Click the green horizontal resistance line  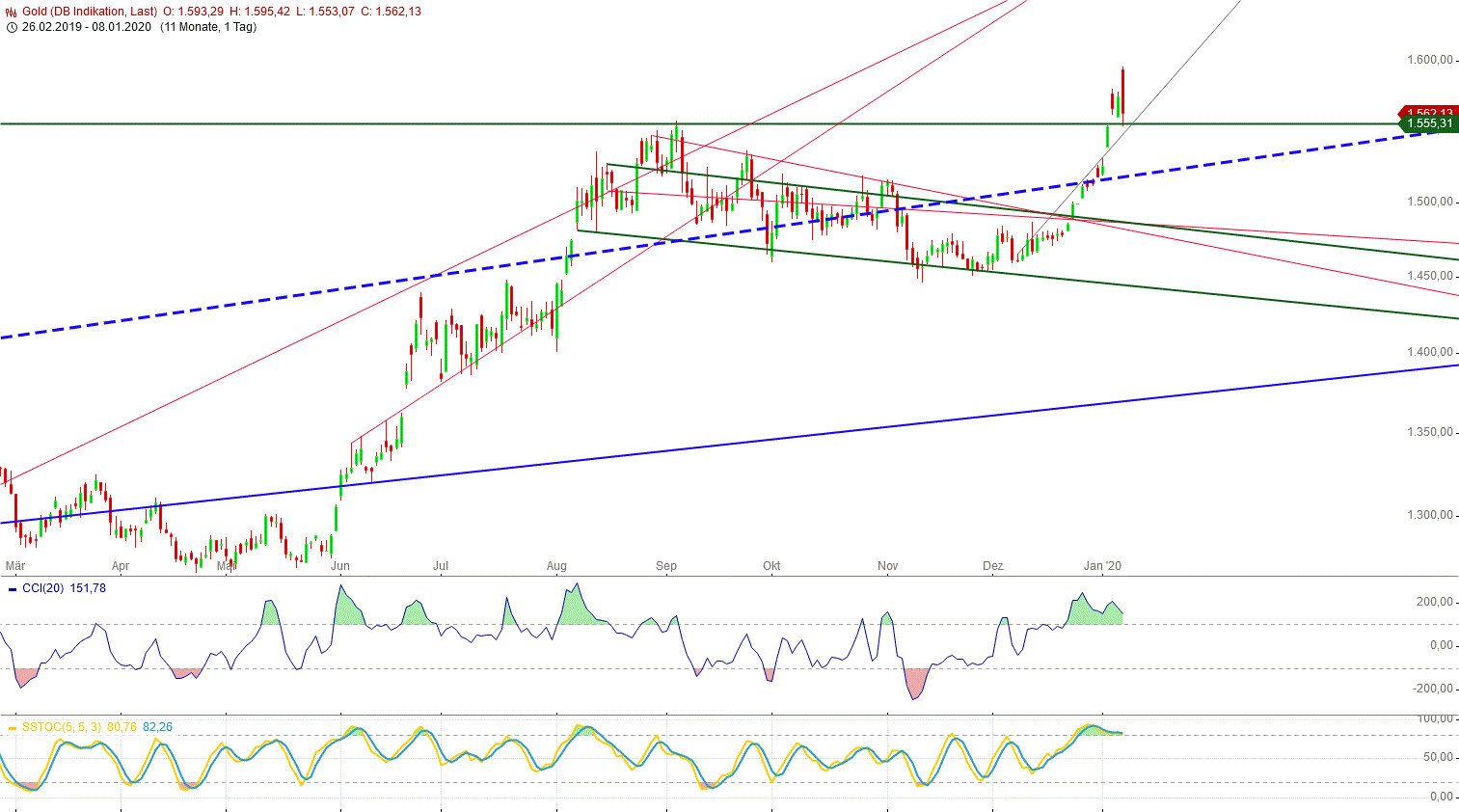[x=386, y=123]
